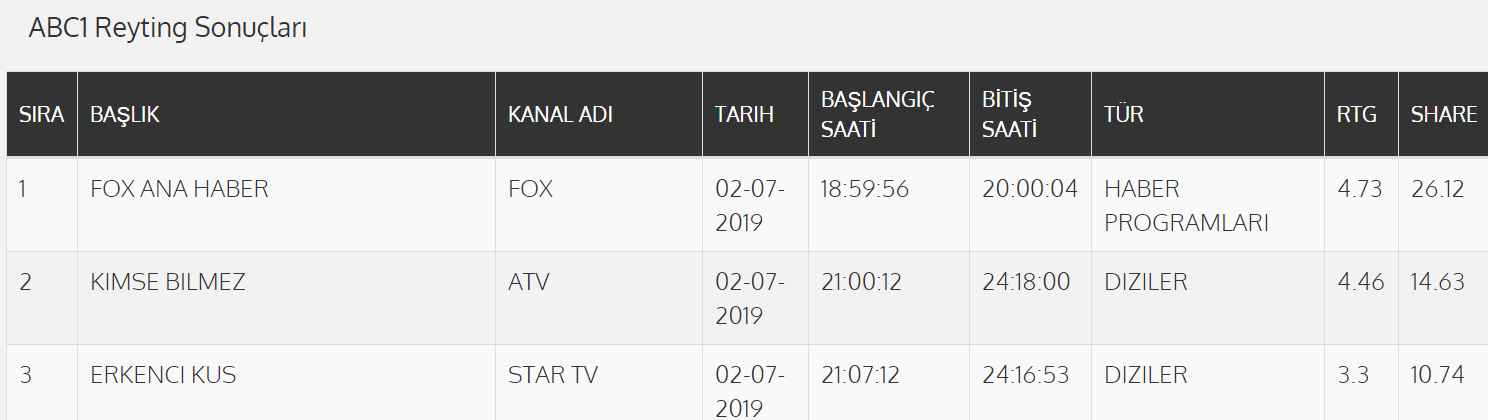Screen dimensions: 1488x420
Task: Click the STAR TV channel cell
Action: 553,375
